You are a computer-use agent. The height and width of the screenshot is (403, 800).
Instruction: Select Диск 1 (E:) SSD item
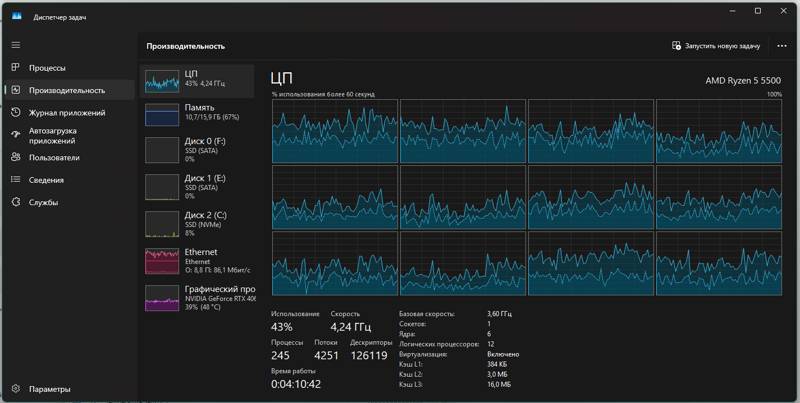[x=197, y=186]
